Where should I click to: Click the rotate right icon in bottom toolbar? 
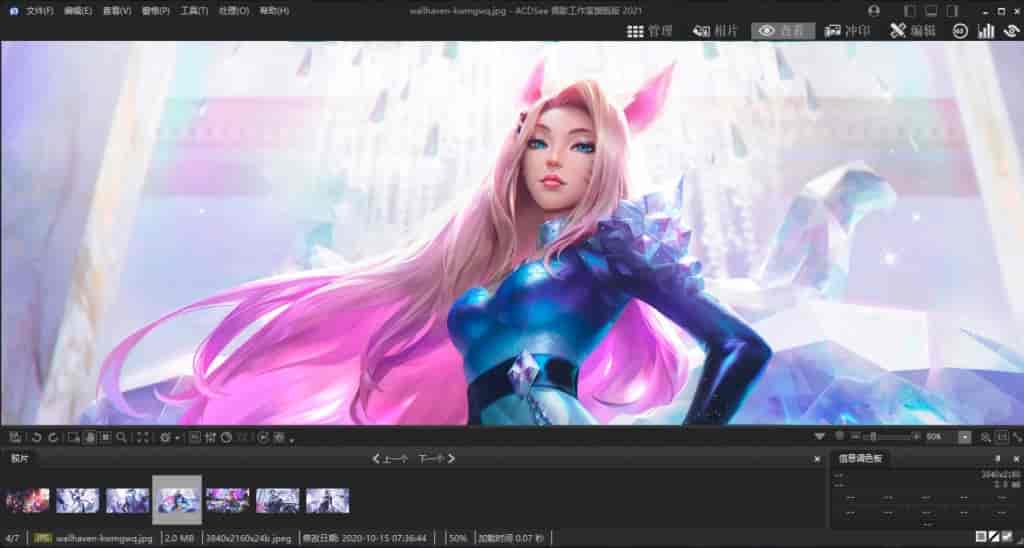[53, 437]
